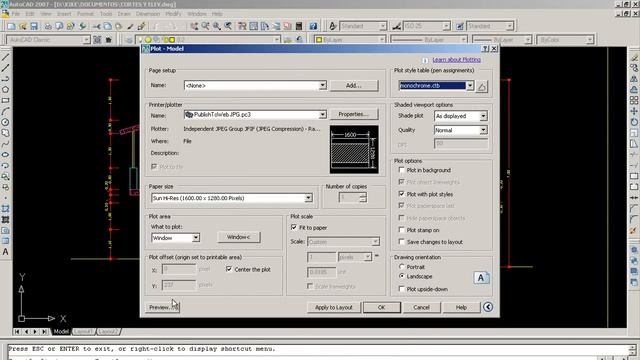The height and width of the screenshot is (360, 640).
Task: Open Shade plot As displayed dropdown
Action: (x=483, y=116)
